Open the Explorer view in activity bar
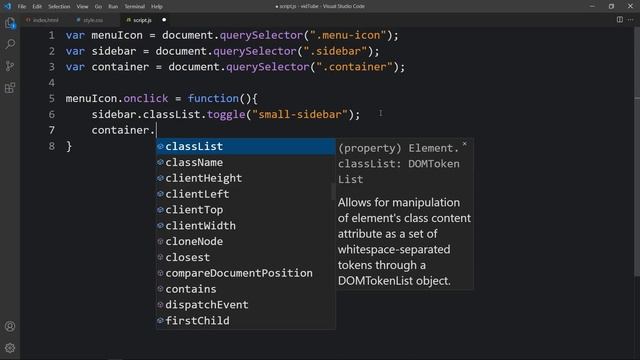This screenshot has width=640, height=360. pyautogui.click(x=10, y=23)
